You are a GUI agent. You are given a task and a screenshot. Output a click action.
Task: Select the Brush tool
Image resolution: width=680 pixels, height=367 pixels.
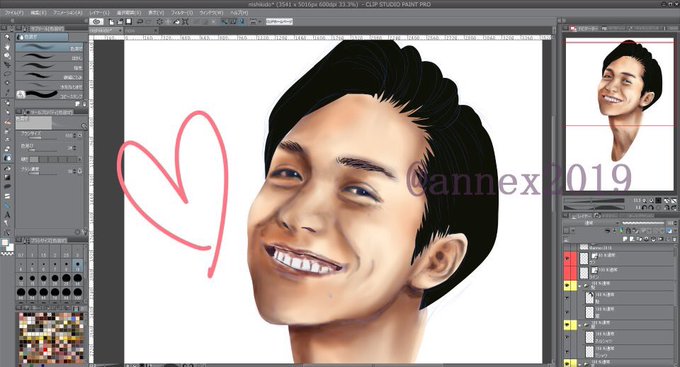pyautogui.click(x=7, y=122)
